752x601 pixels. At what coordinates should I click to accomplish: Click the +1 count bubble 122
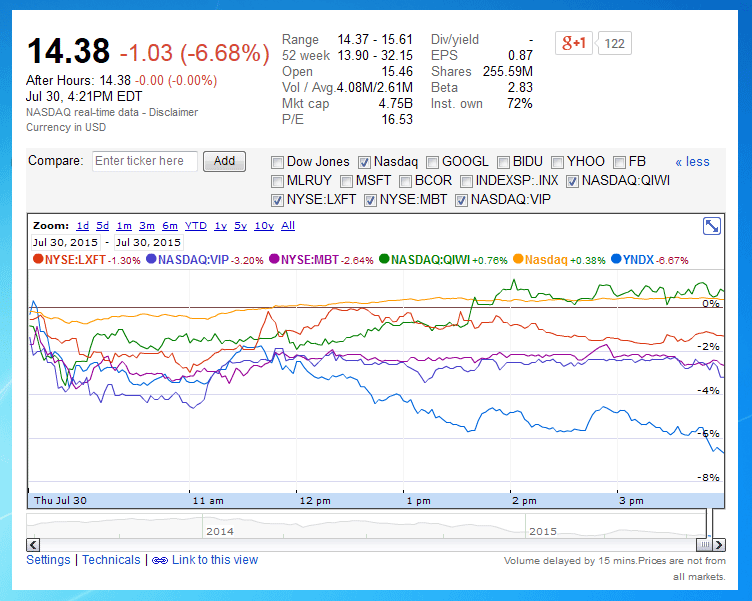[614, 44]
